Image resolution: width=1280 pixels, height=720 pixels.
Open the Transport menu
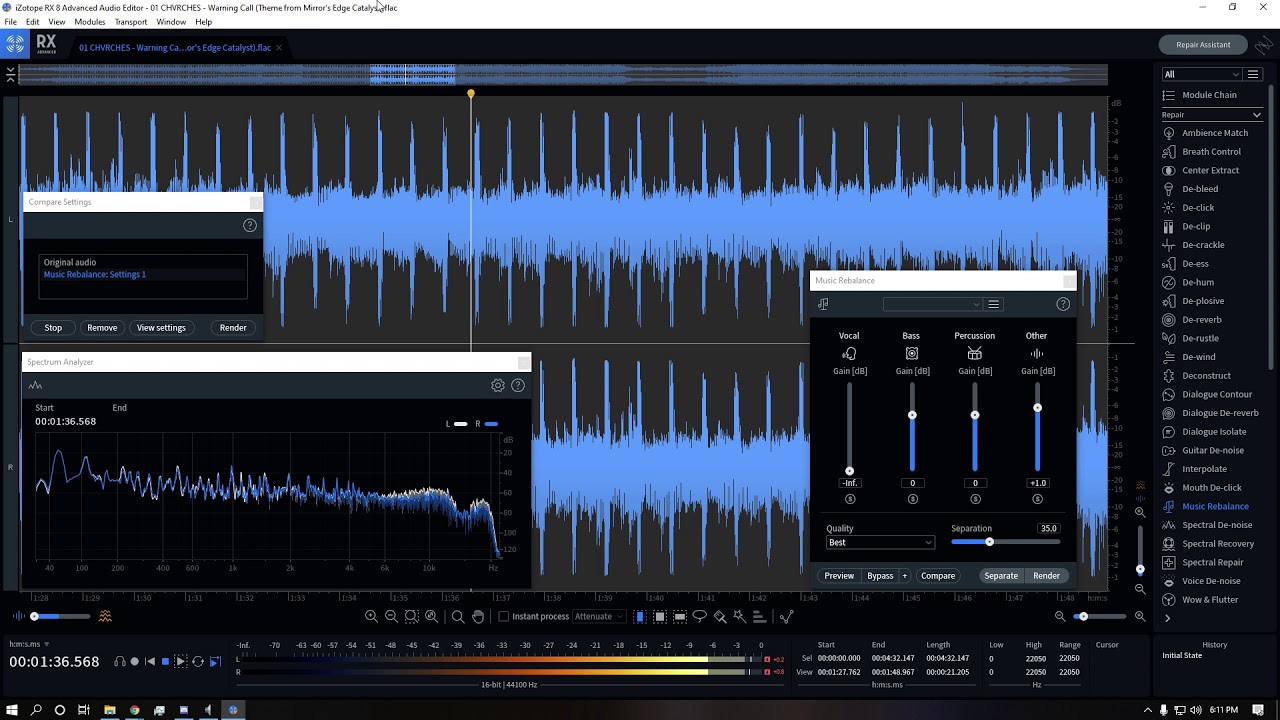(131, 22)
